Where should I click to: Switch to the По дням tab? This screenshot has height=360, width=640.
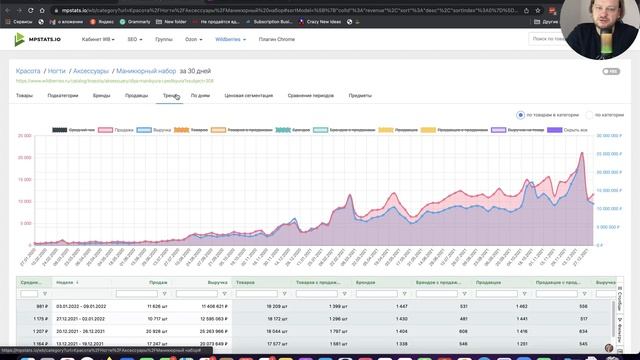[200, 96]
